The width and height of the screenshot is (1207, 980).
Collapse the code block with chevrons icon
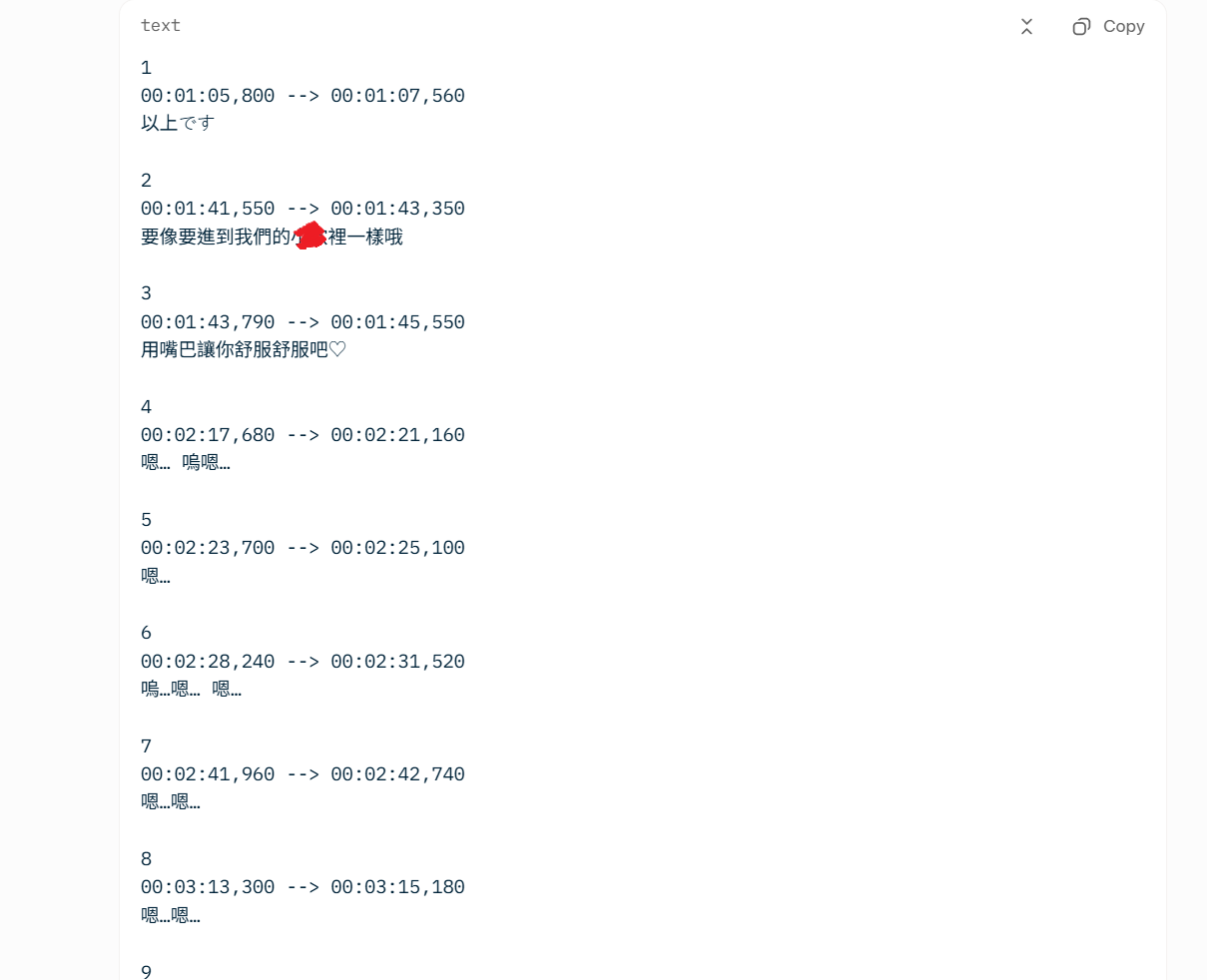point(1026,27)
